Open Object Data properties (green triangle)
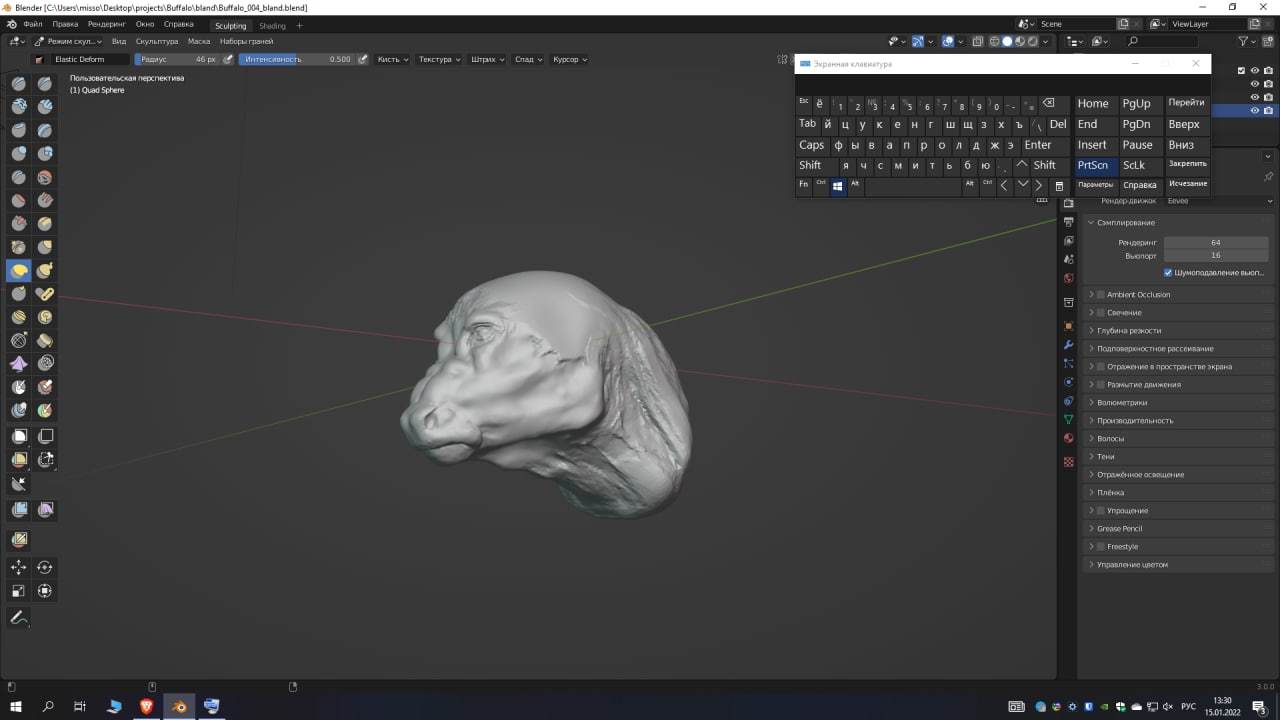The width and height of the screenshot is (1280, 720). 1068,419
